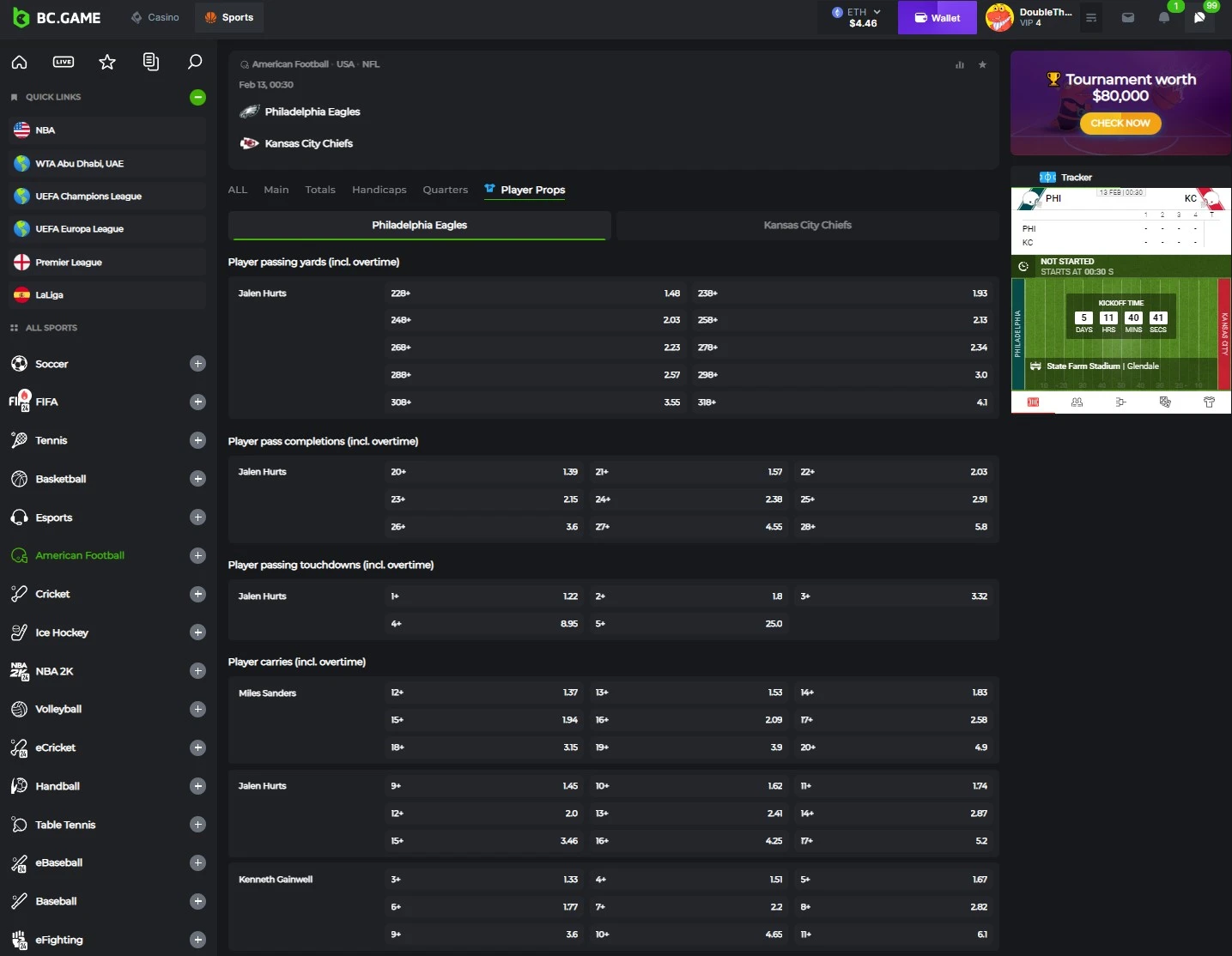
Task: Open the ETH currency dropdown
Action: click(x=856, y=17)
